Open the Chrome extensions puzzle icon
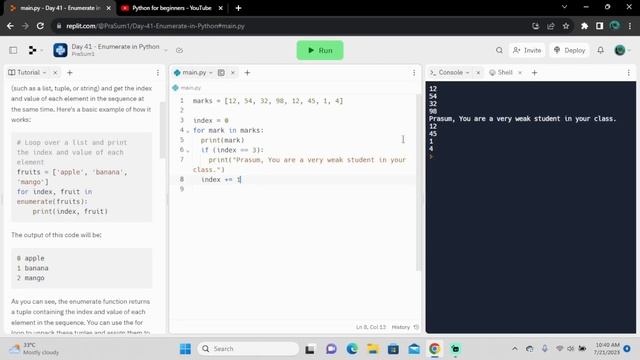The height and width of the screenshot is (360, 640). (584, 26)
